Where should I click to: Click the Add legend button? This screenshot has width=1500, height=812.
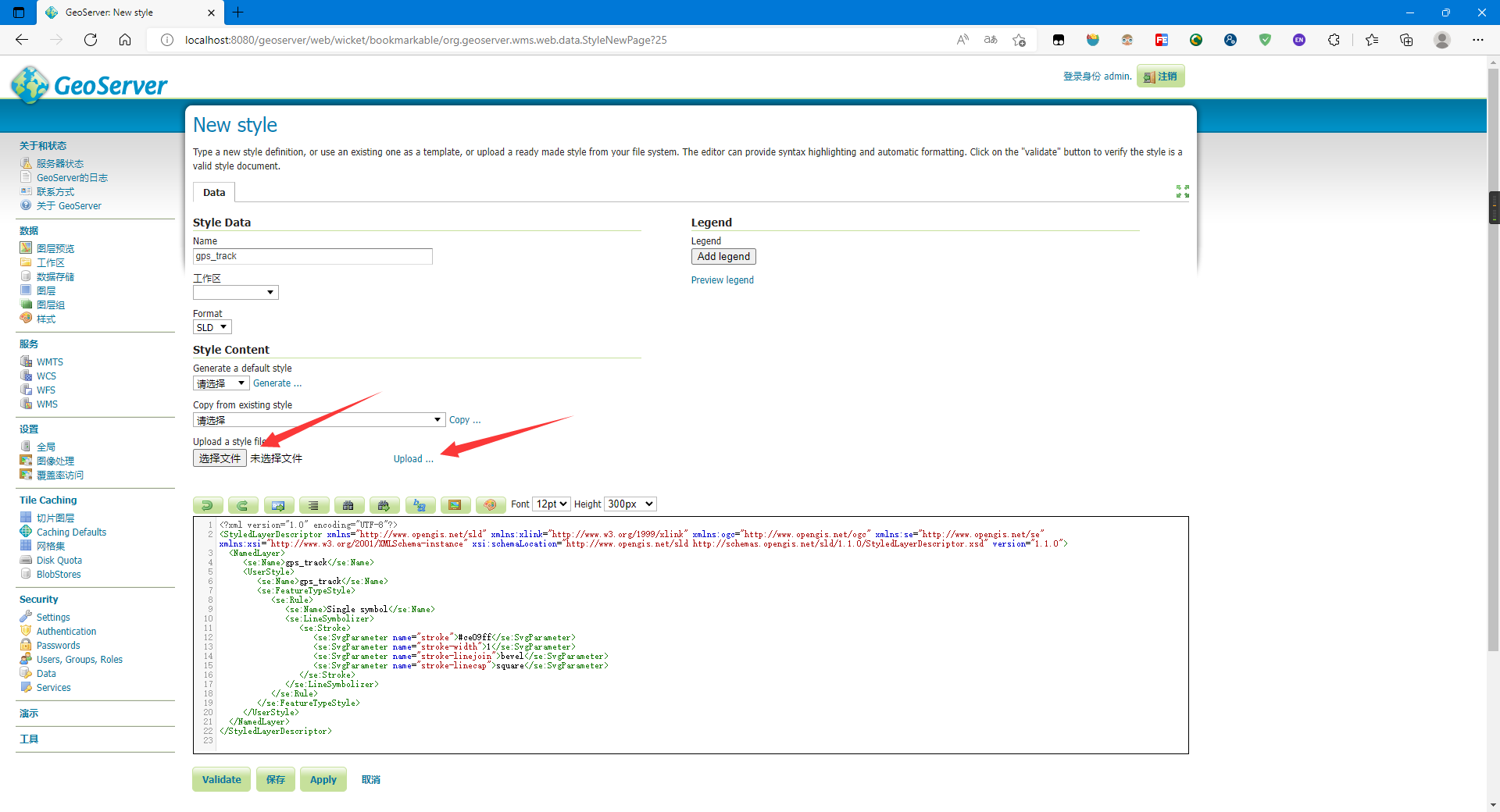(x=723, y=257)
